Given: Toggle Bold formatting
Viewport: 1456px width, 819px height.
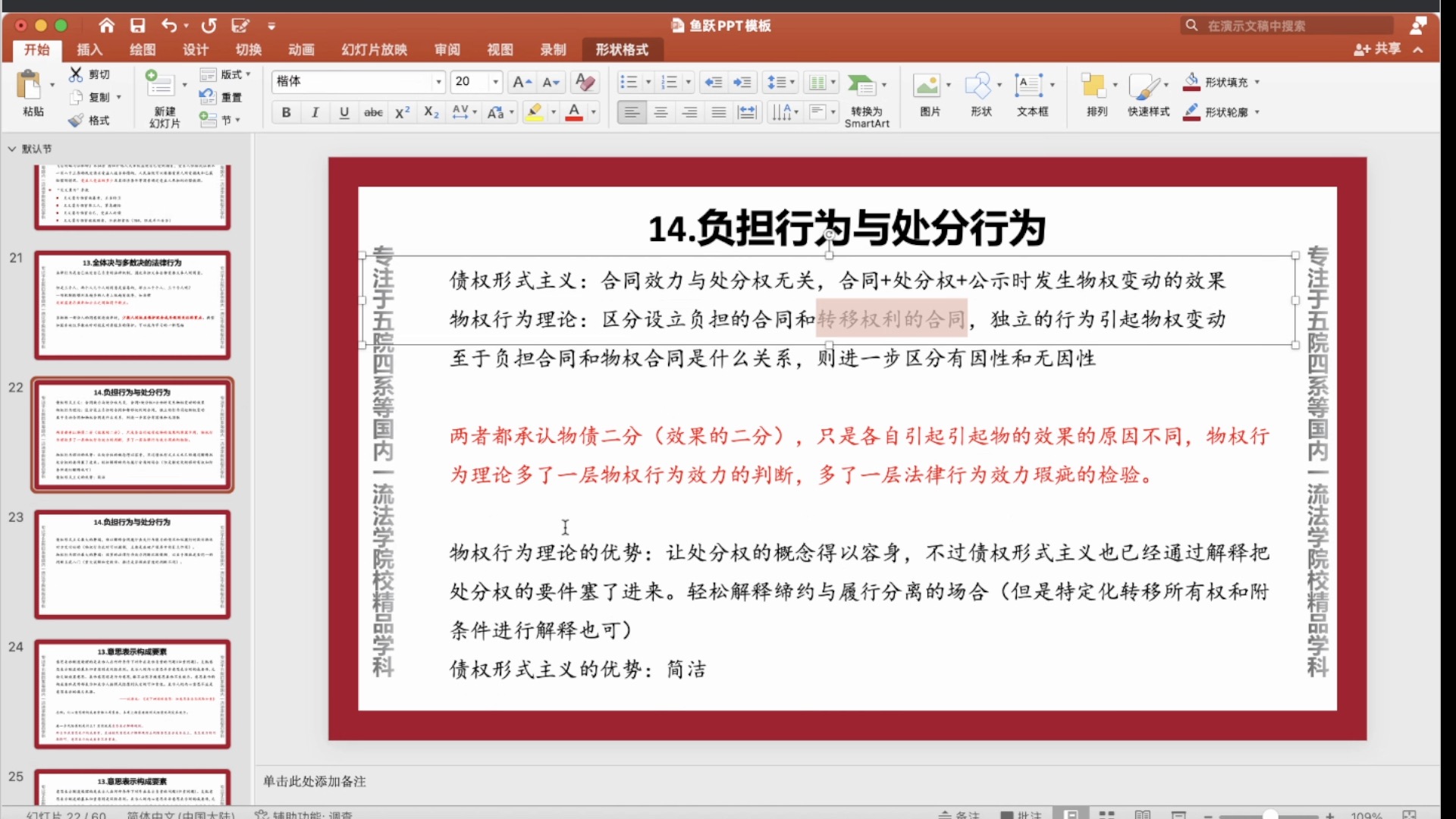Looking at the screenshot, I should (286, 112).
